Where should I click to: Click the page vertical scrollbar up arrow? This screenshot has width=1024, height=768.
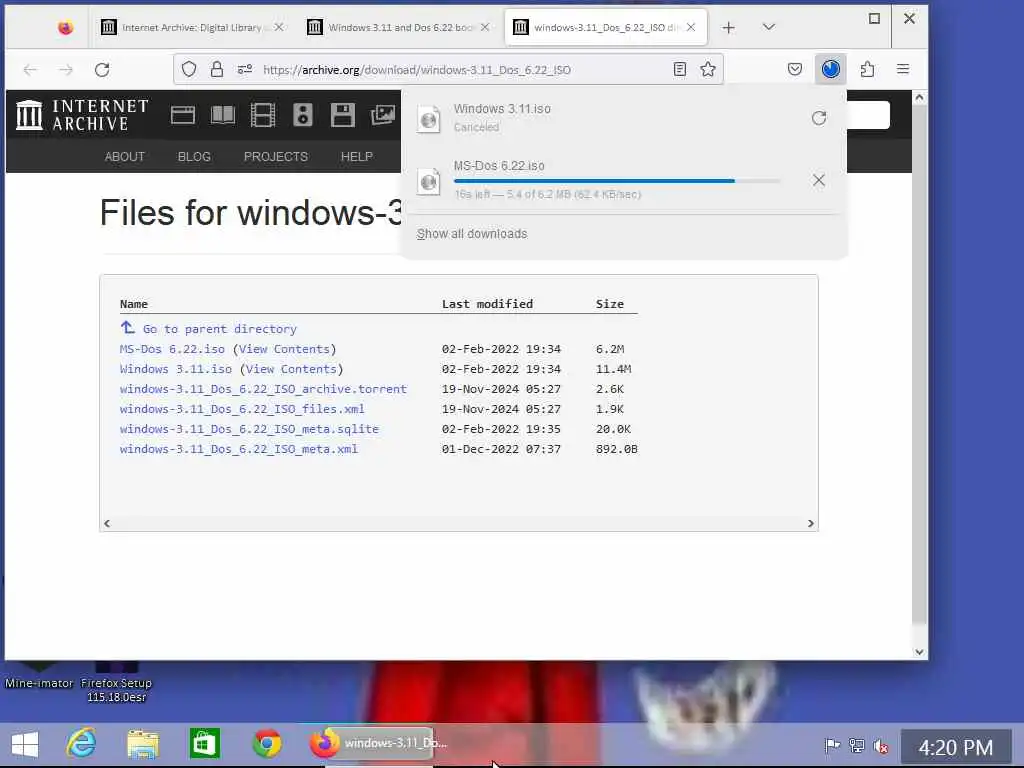[919, 98]
